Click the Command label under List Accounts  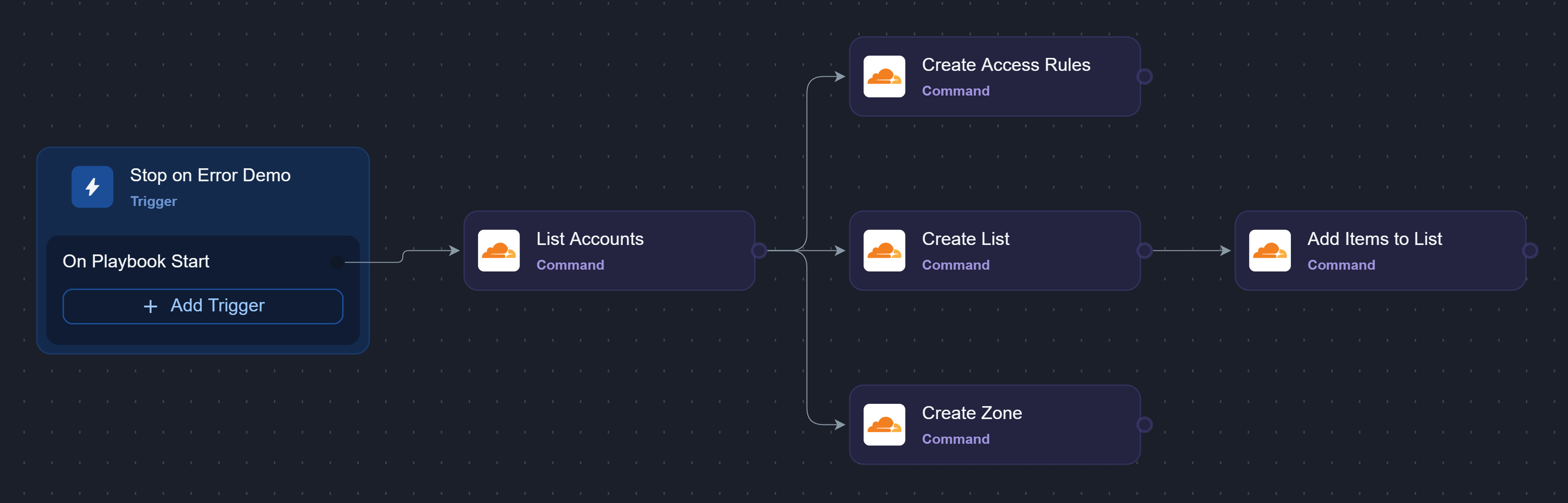coord(570,265)
